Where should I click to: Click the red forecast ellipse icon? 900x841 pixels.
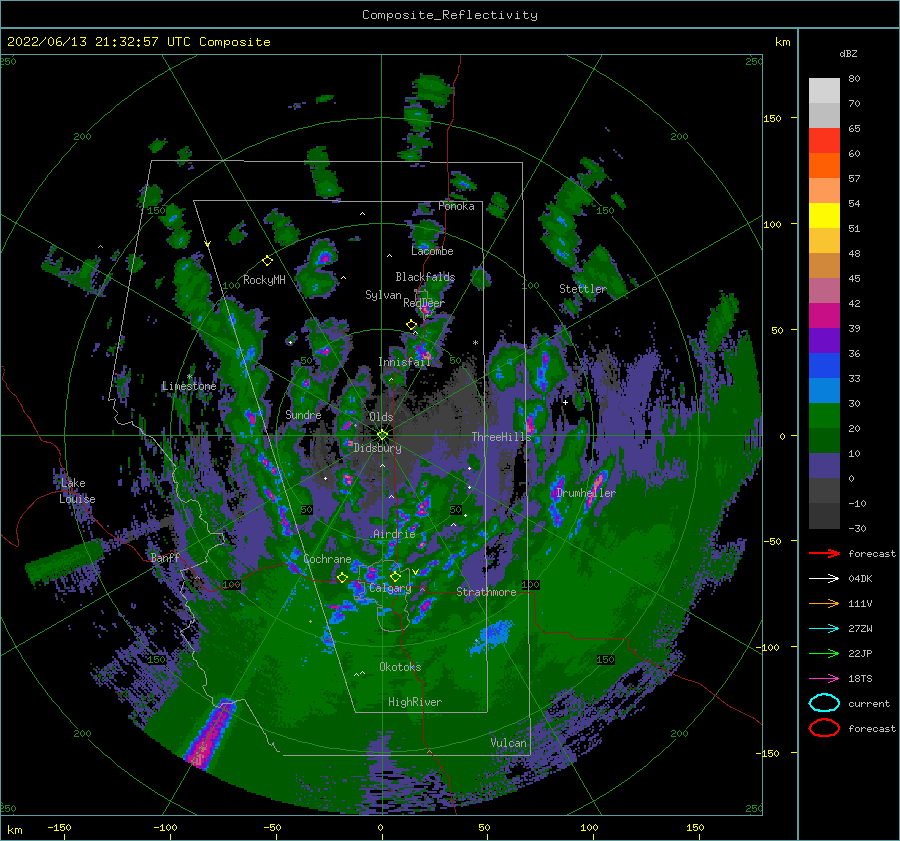[x=824, y=728]
